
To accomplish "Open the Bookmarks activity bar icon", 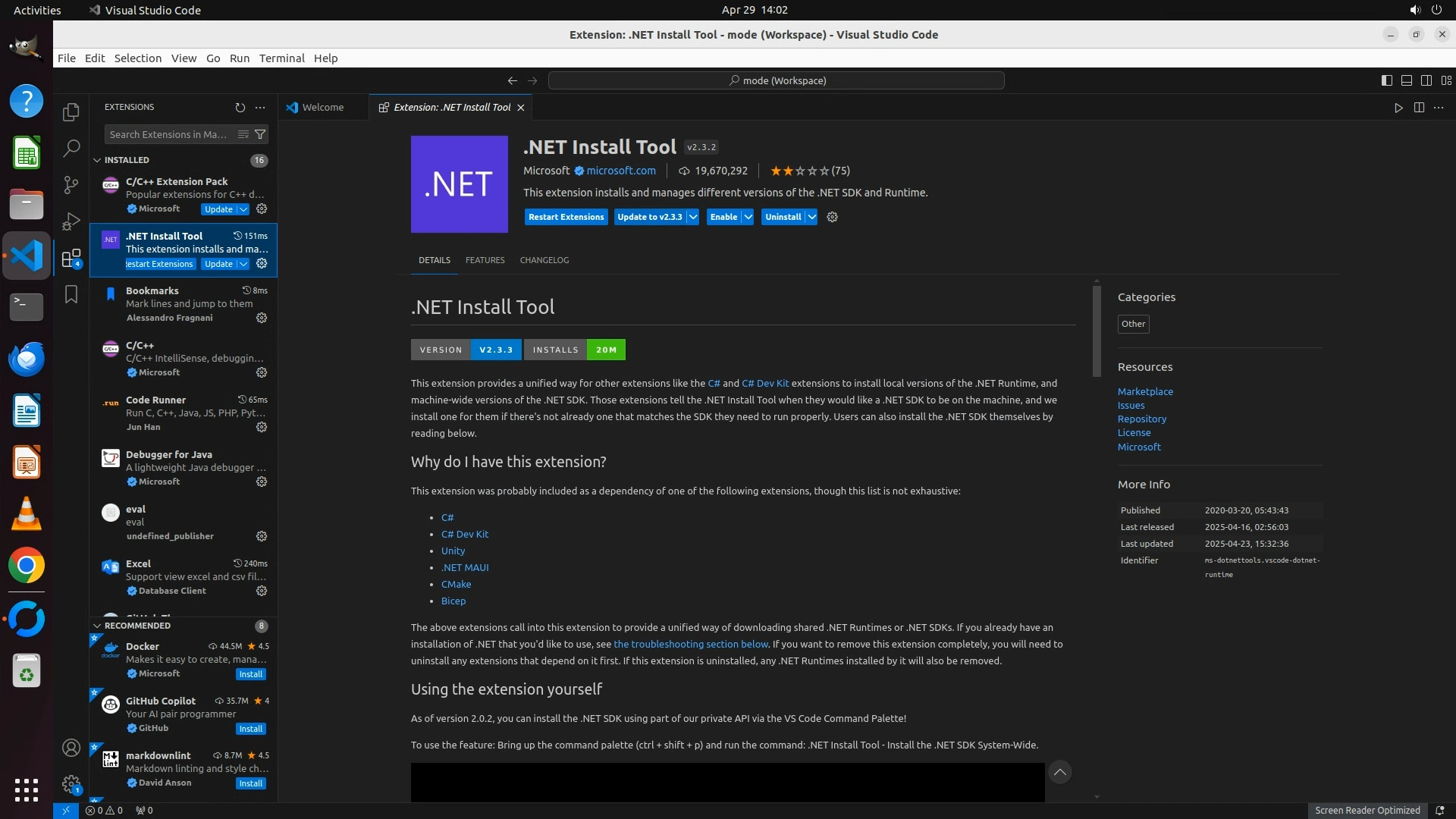I will pos(71,294).
